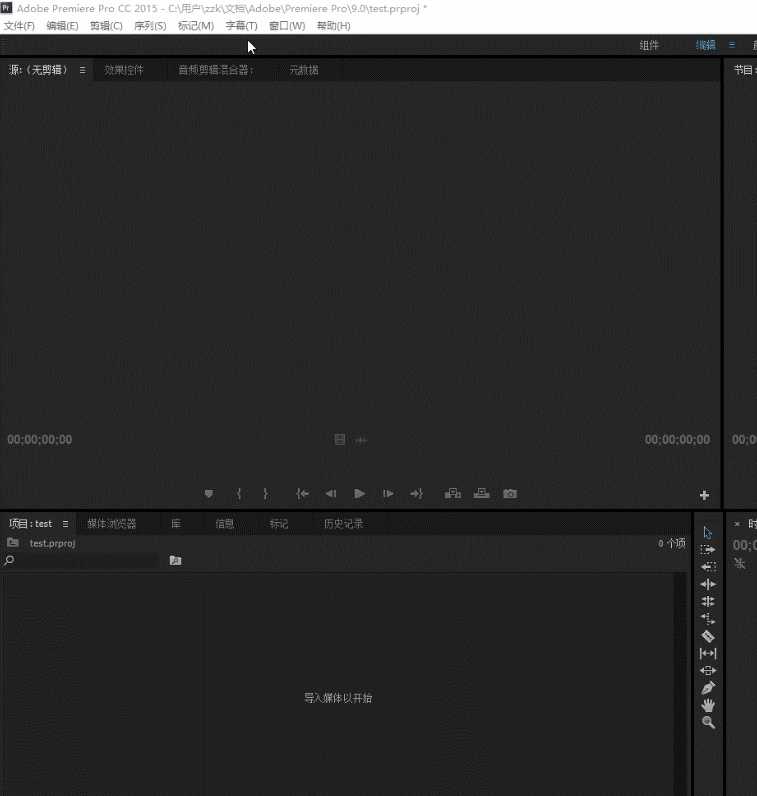Click the Project panel search field

click(x=86, y=560)
